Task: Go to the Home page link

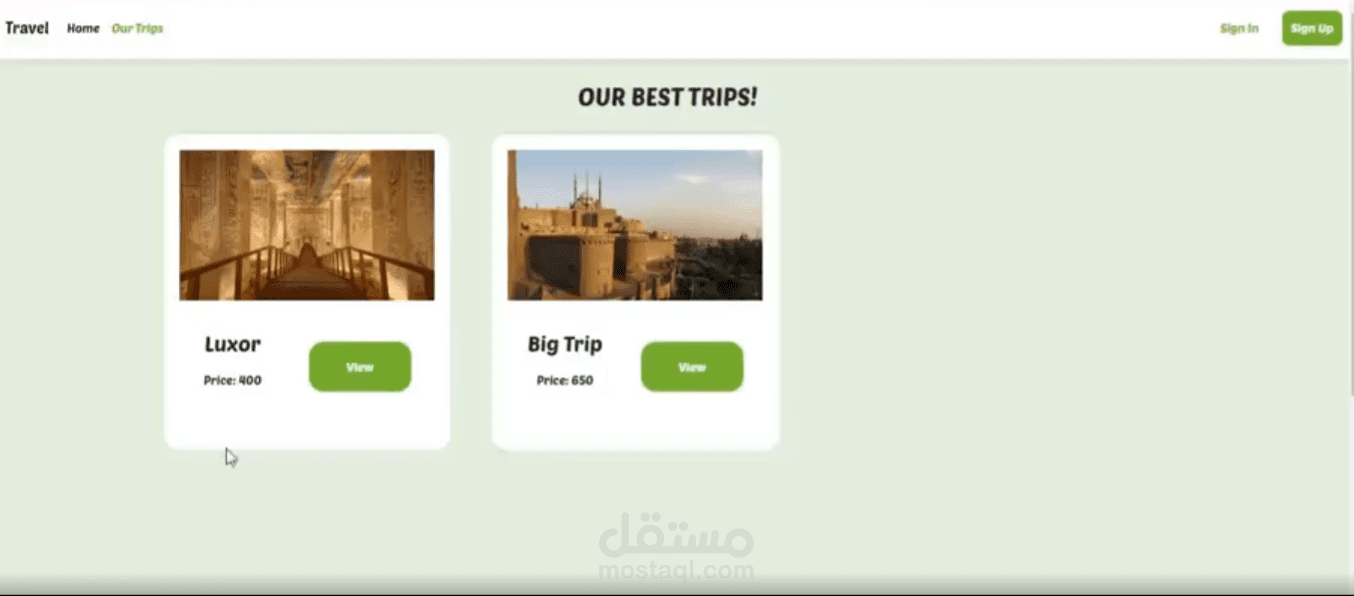Action: [83, 28]
